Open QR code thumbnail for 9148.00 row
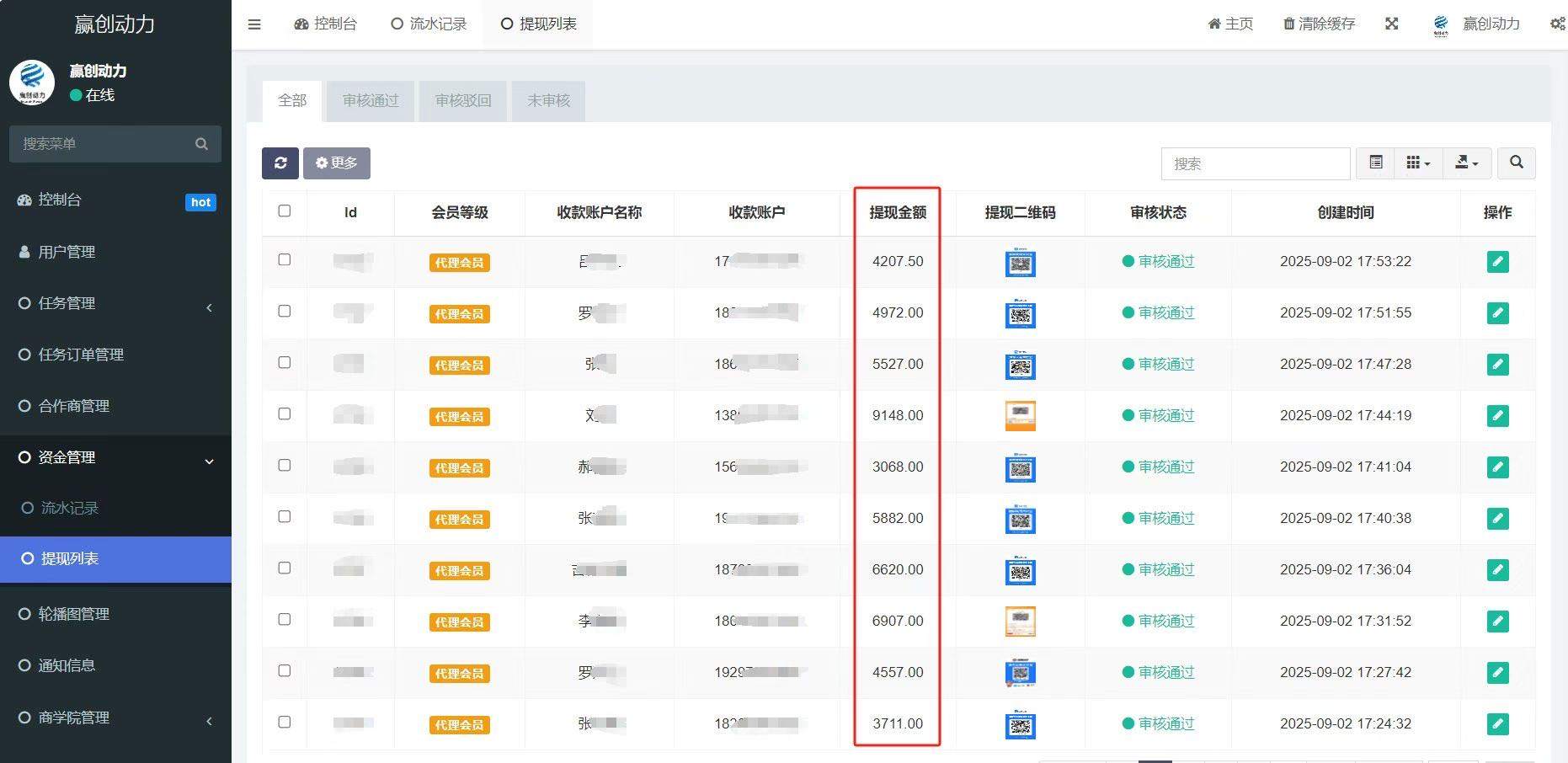The width and height of the screenshot is (1568, 763). (x=1021, y=416)
